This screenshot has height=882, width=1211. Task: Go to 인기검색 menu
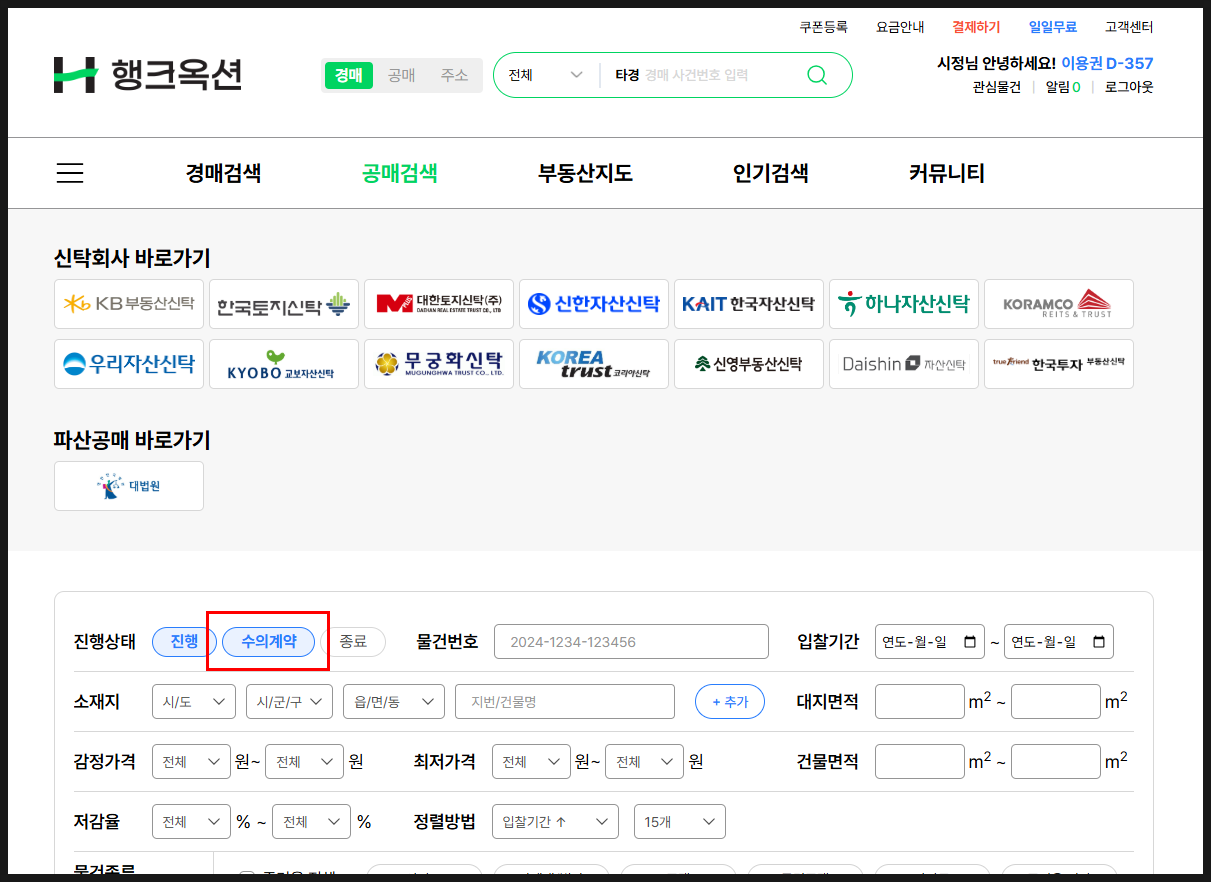(x=770, y=173)
